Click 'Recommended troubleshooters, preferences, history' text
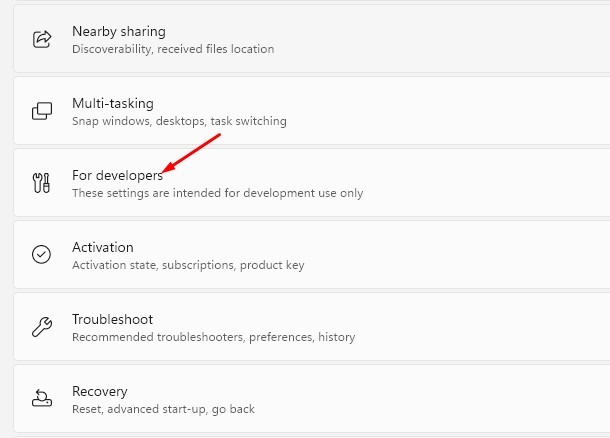The image size is (610, 438). click(214, 337)
